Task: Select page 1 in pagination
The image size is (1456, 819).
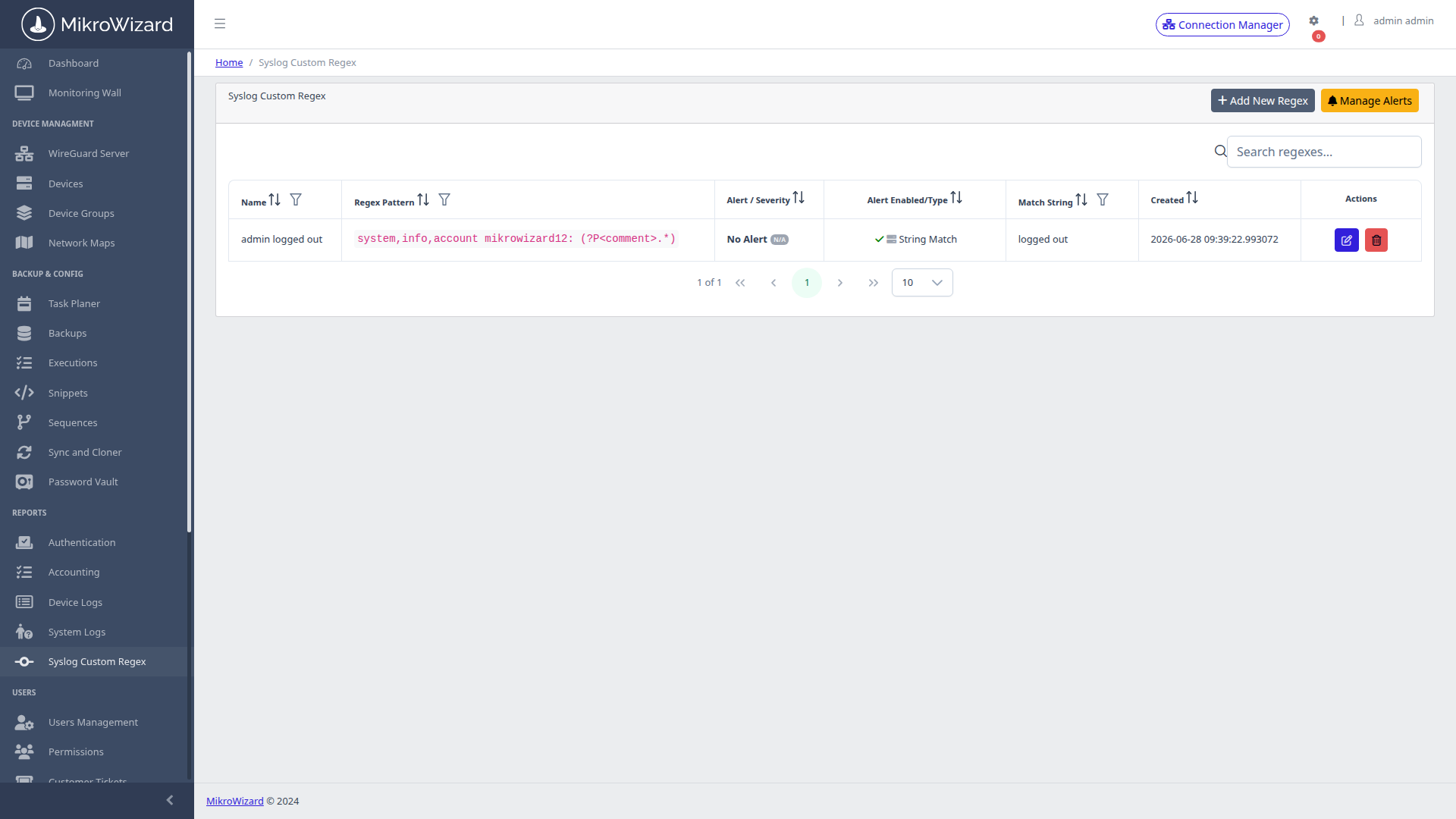Action: click(x=807, y=283)
